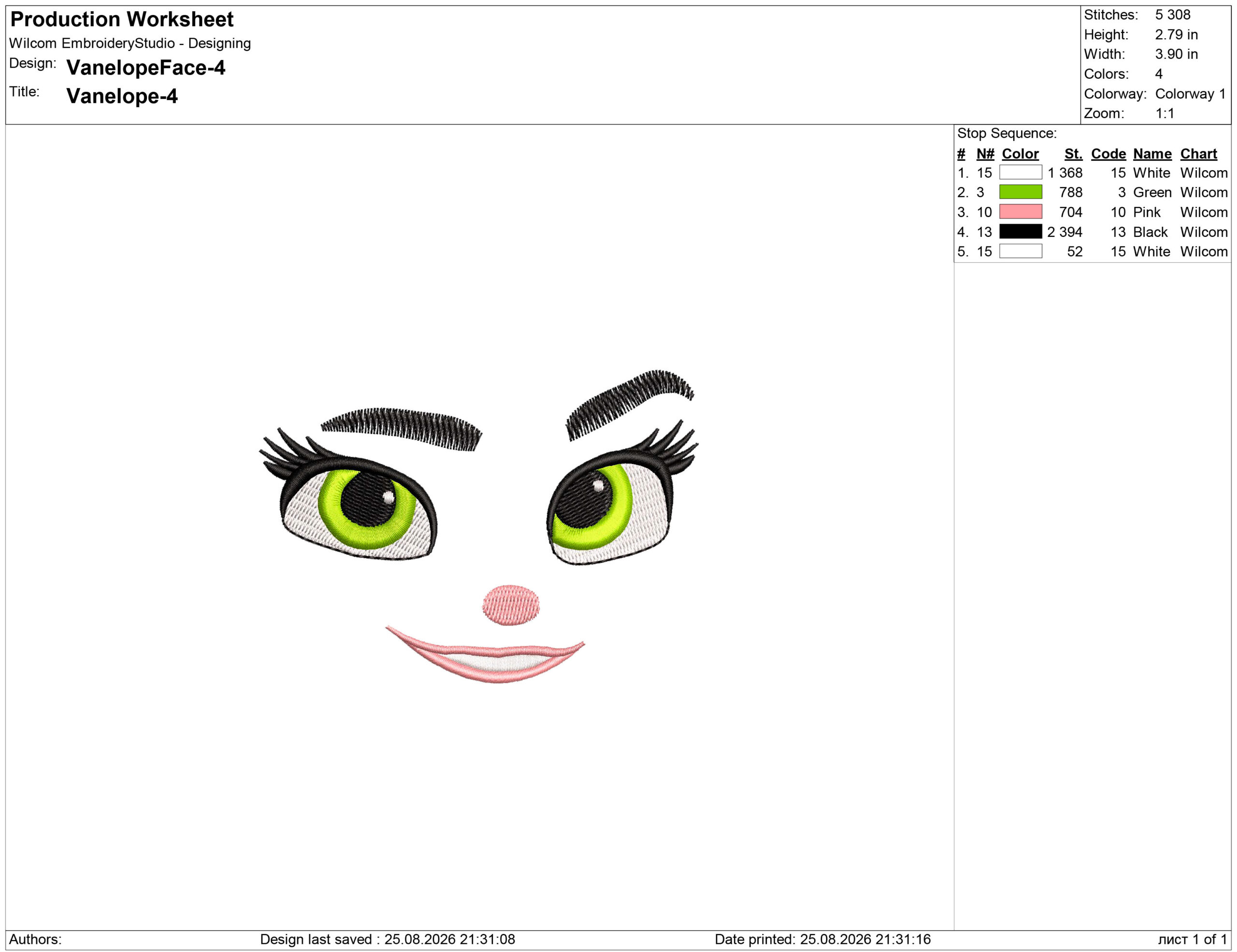Click the embroidered face design preview
The width and height of the screenshot is (1237, 952).
pyautogui.click(x=478, y=527)
